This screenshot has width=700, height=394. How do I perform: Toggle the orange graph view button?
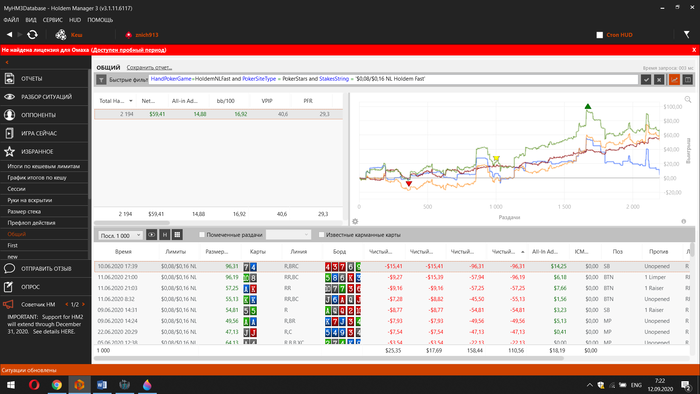674,79
